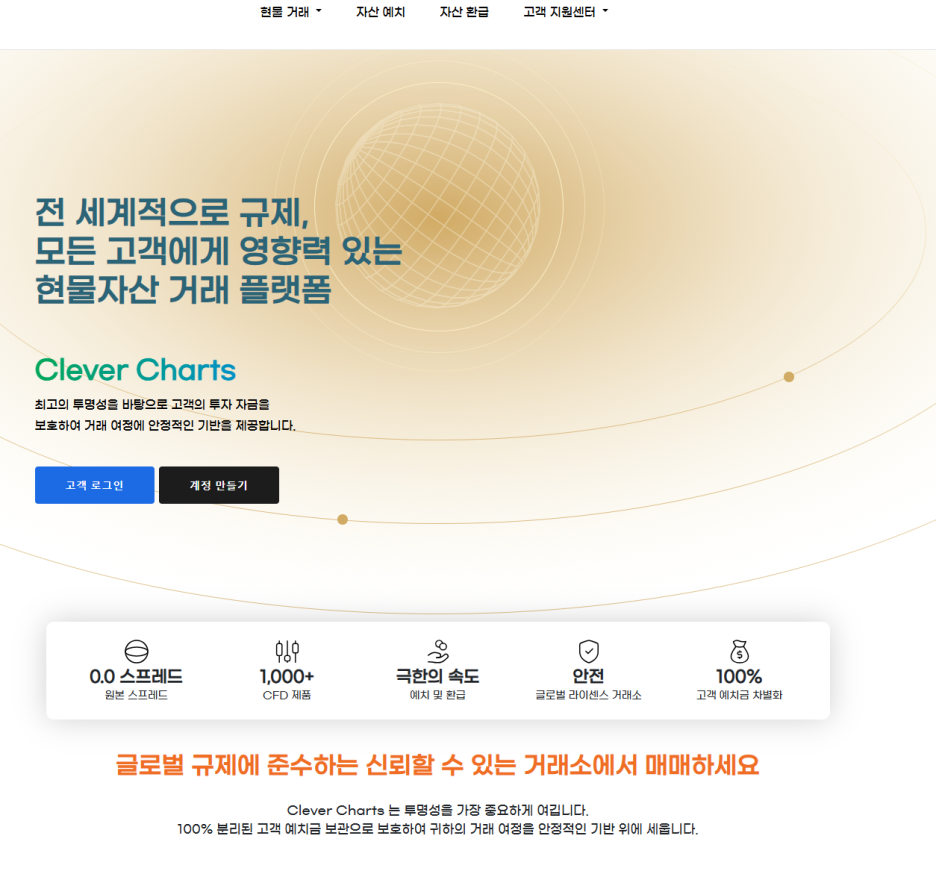Click the 원본 스프레드 caption
Viewport: 936px width, 877px height.
point(136,695)
